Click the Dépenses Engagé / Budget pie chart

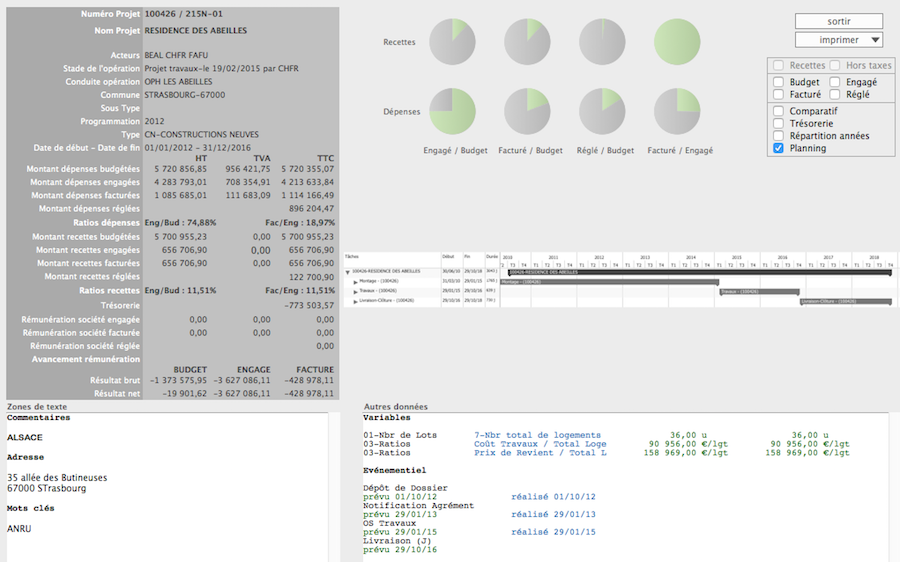click(452, 111)
